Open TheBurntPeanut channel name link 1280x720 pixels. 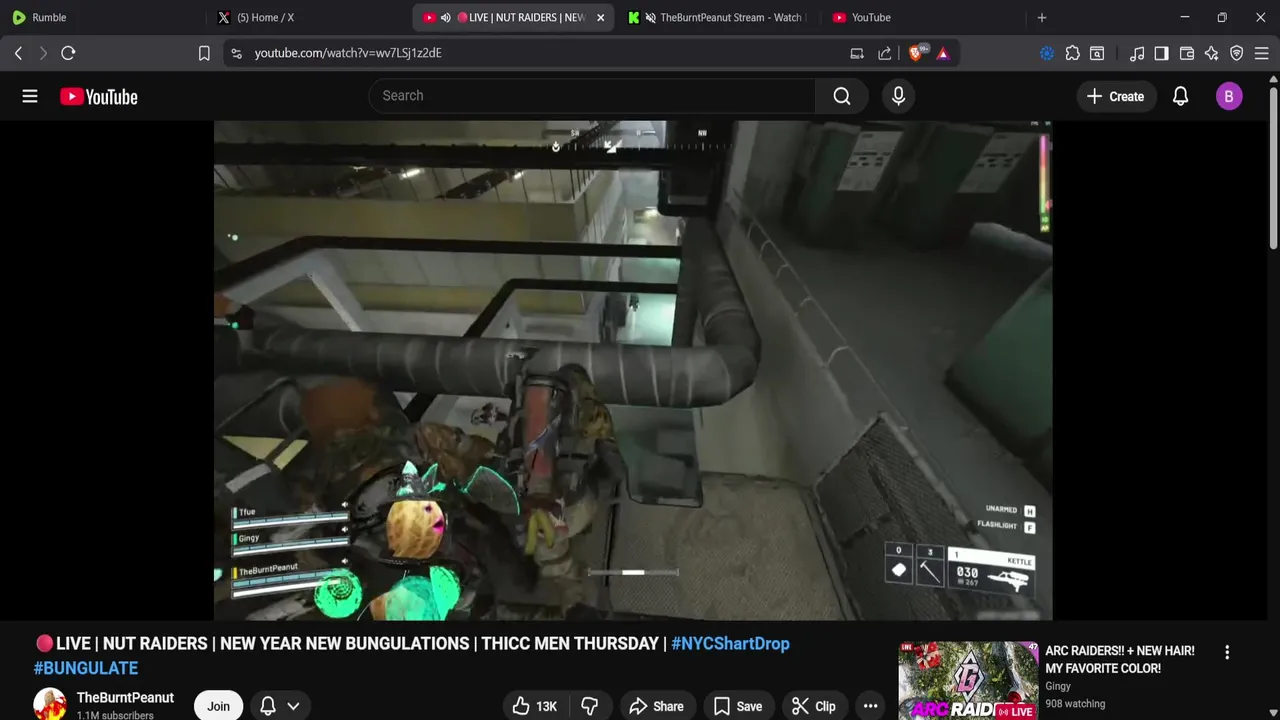pos(125,698)
